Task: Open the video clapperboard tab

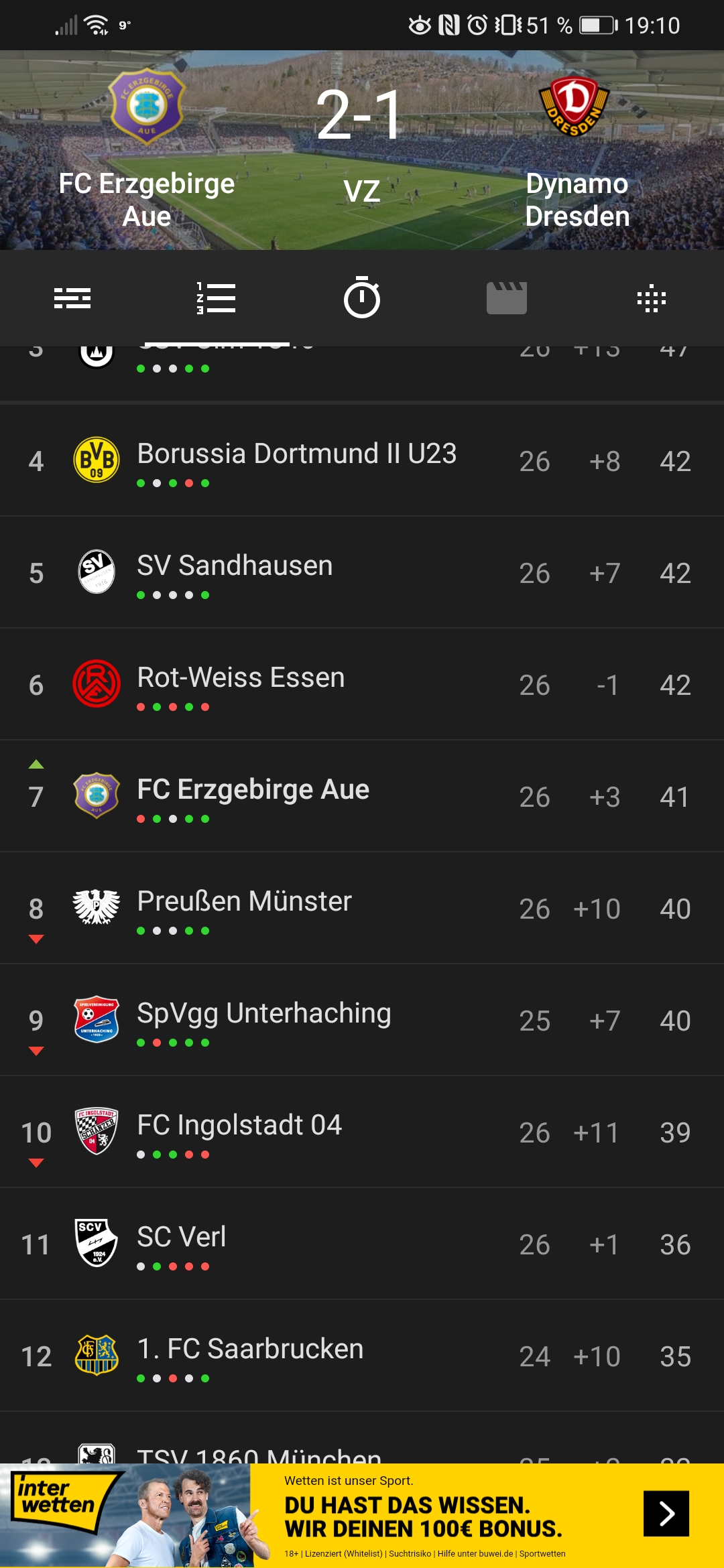Action: coord(507,298)
